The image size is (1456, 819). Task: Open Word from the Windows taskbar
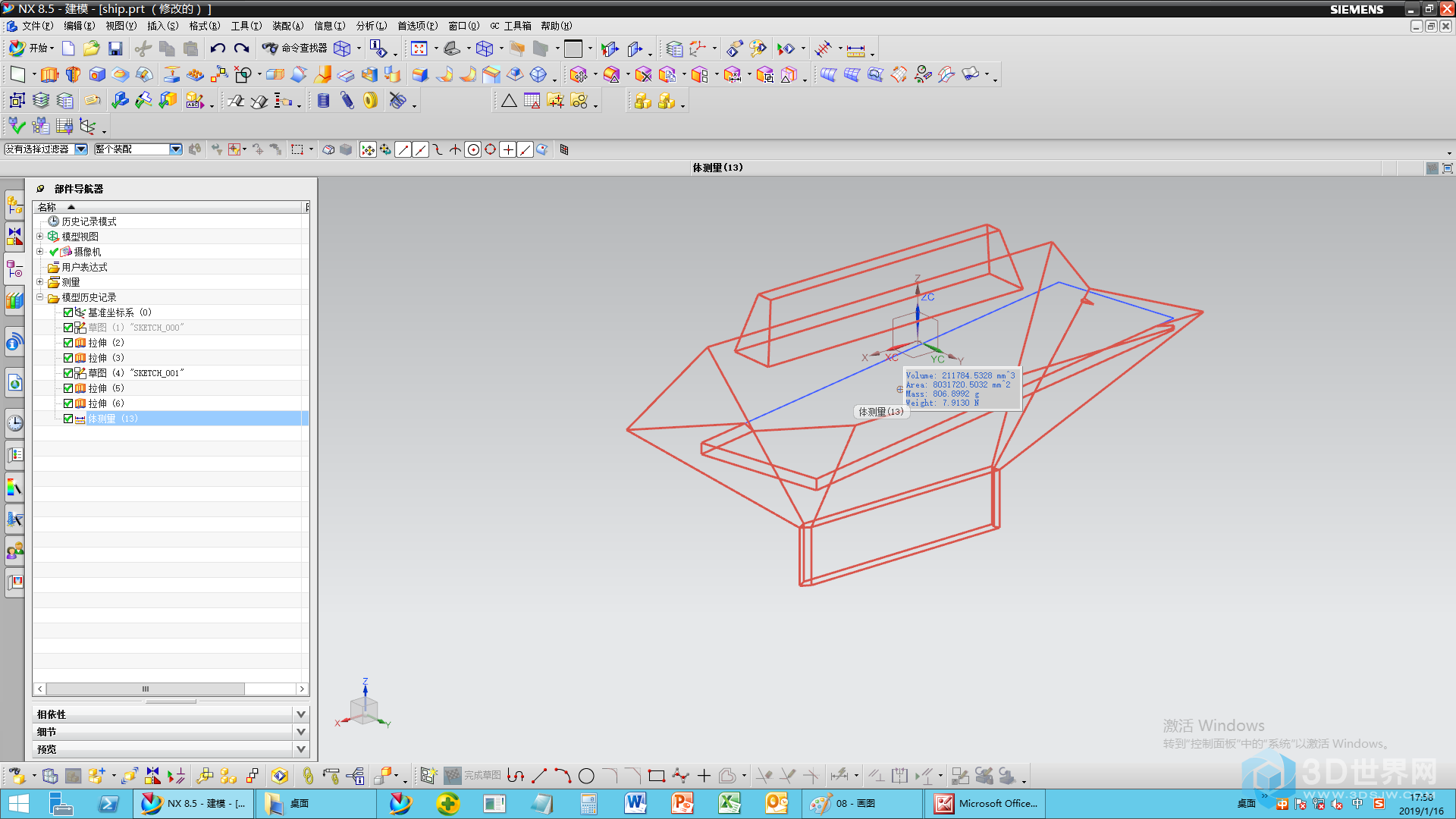(x=635, y=803)
